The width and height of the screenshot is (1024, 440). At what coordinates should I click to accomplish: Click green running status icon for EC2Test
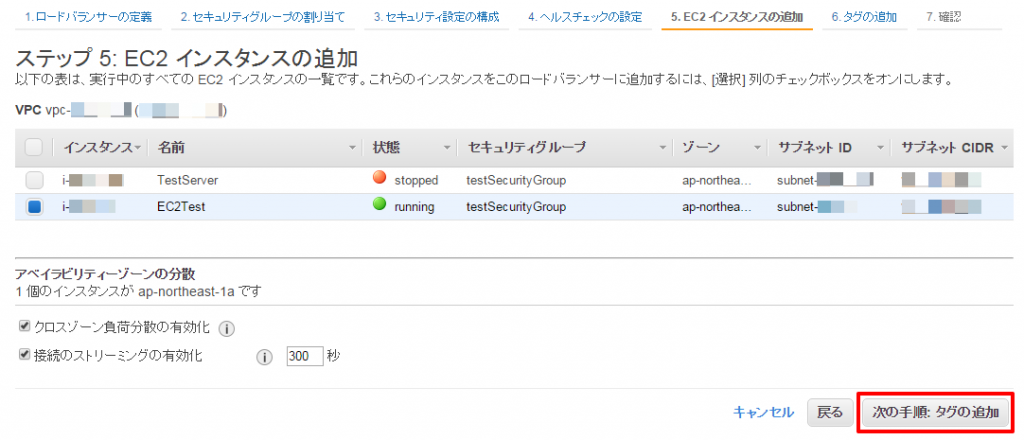pos(379,204)
